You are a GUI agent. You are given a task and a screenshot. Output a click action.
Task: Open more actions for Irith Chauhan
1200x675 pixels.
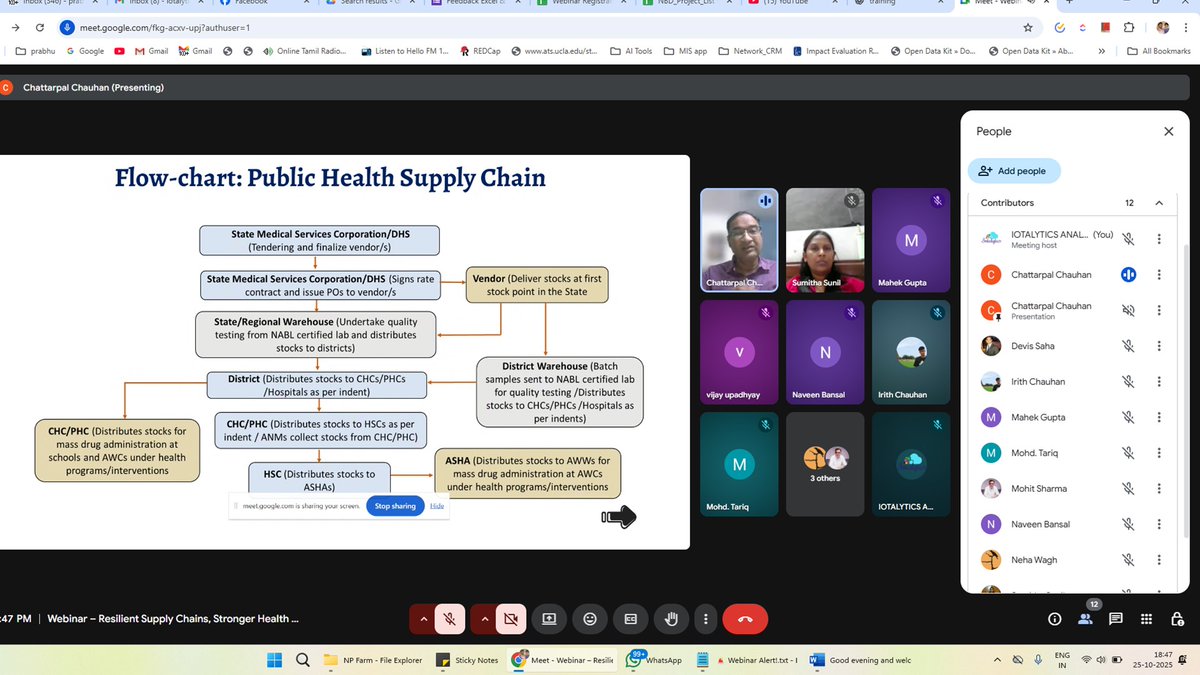pos(1159,382)
